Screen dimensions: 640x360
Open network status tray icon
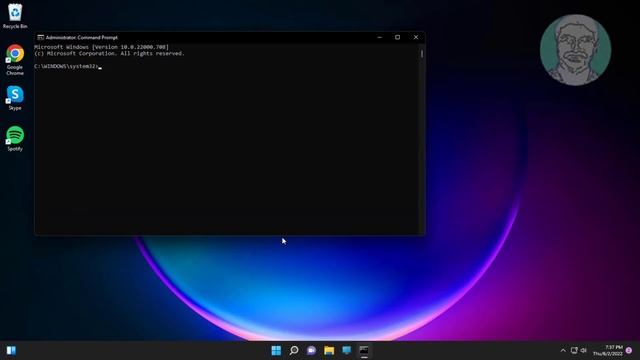coord(574,350)
